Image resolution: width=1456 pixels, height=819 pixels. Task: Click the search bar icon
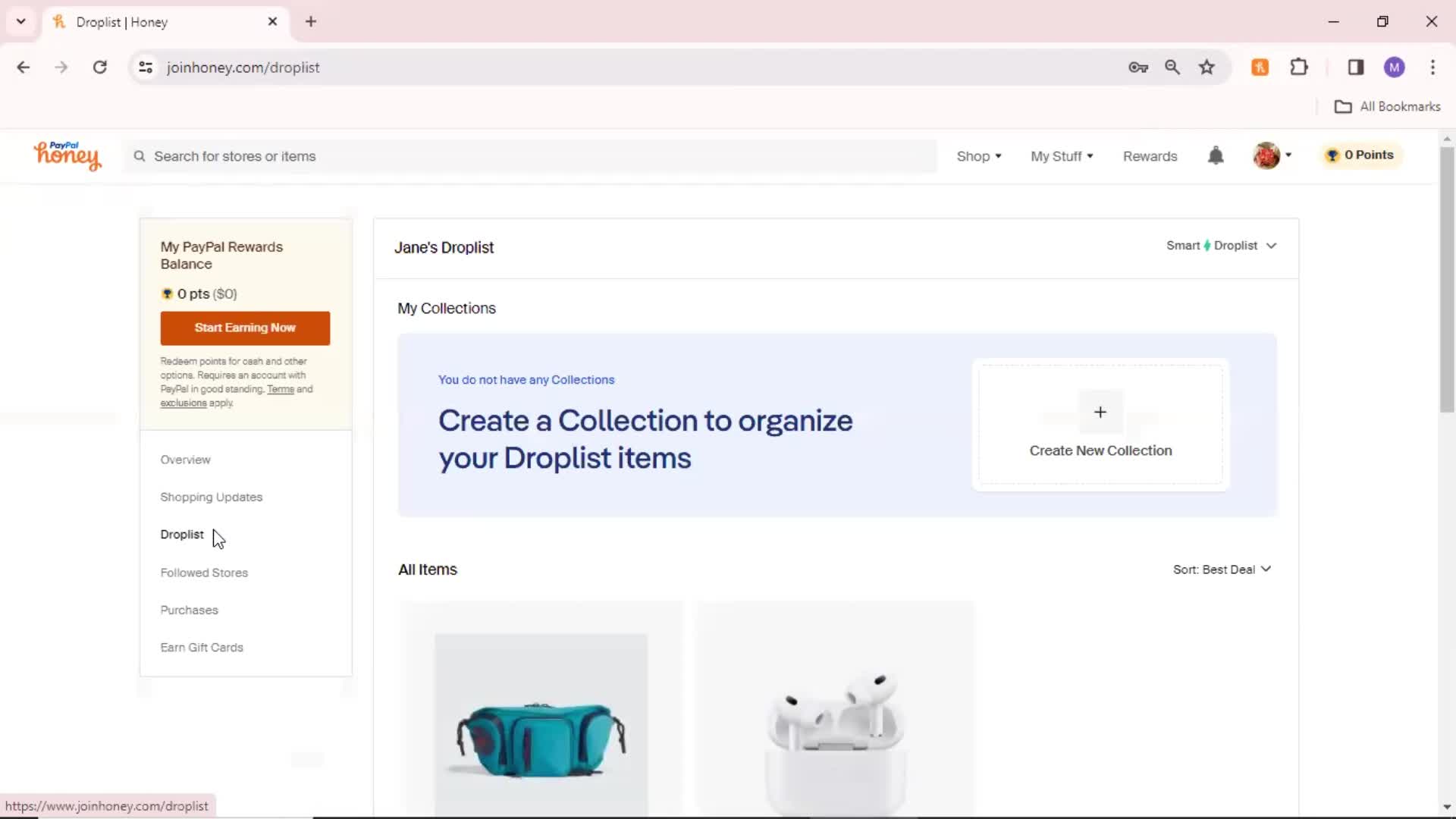pos(139,156)
